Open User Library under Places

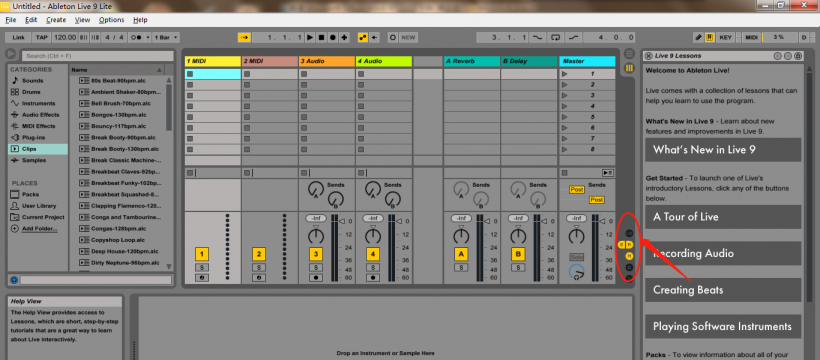(39, 206)
